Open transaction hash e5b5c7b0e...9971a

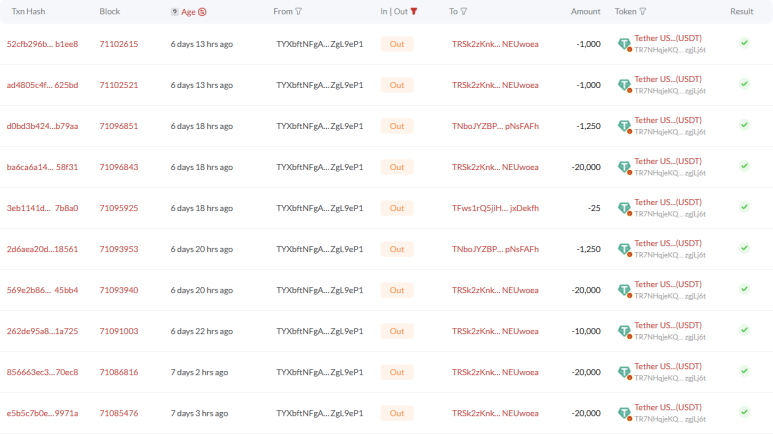[42, 413]
